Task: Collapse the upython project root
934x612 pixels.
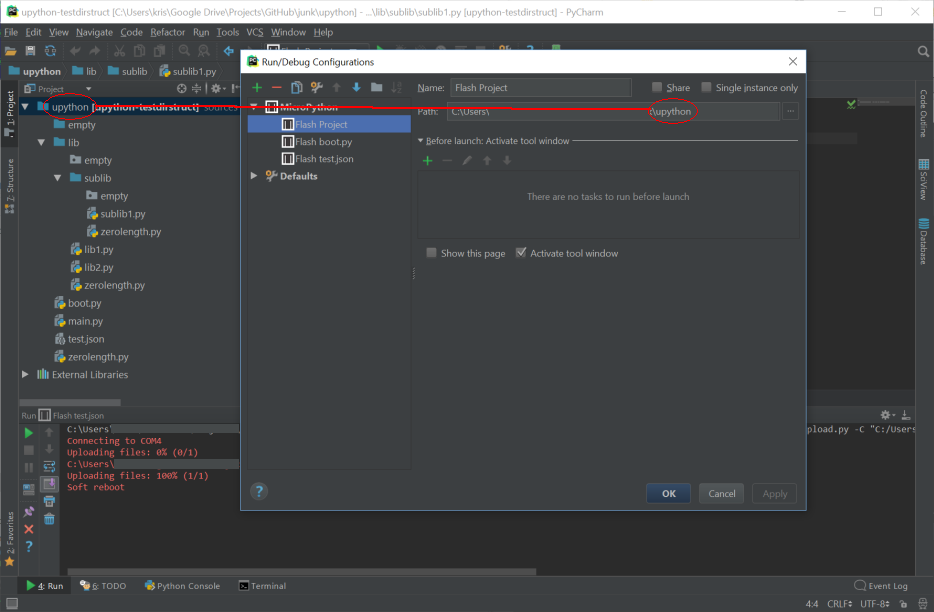Action: click(25, 107)
